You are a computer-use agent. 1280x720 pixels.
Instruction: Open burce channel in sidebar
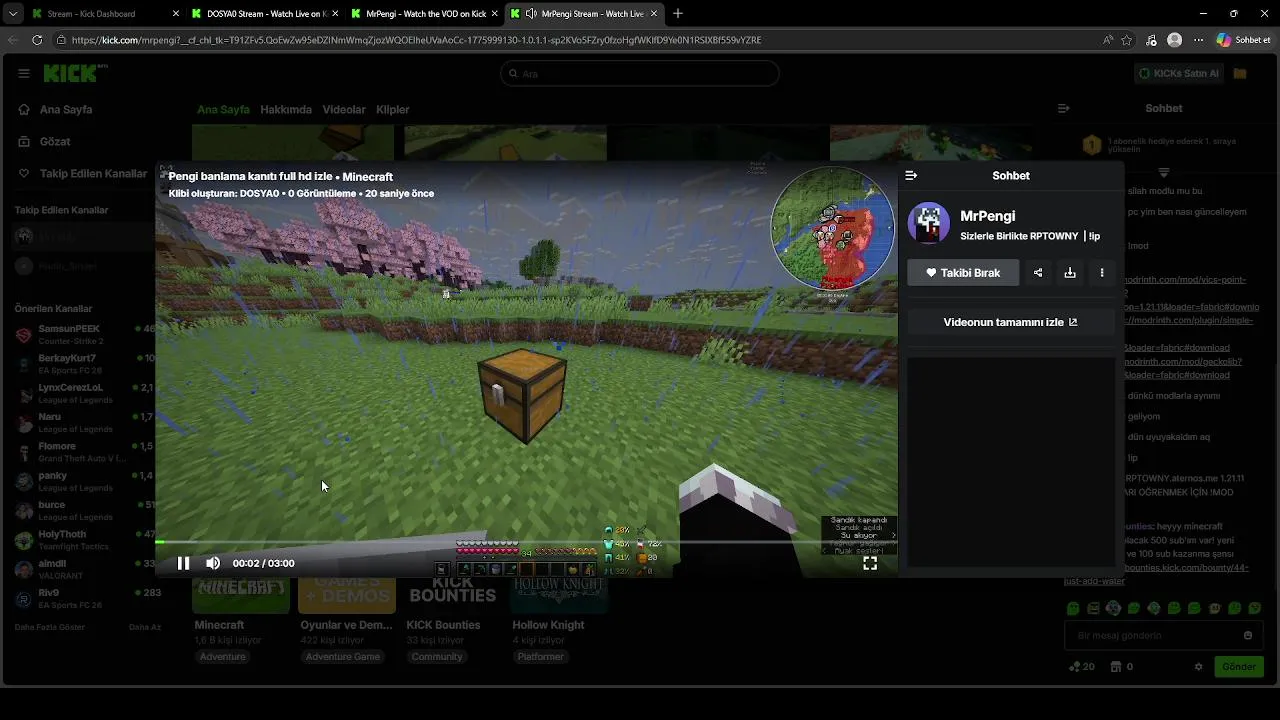click(x=85, y=511)
